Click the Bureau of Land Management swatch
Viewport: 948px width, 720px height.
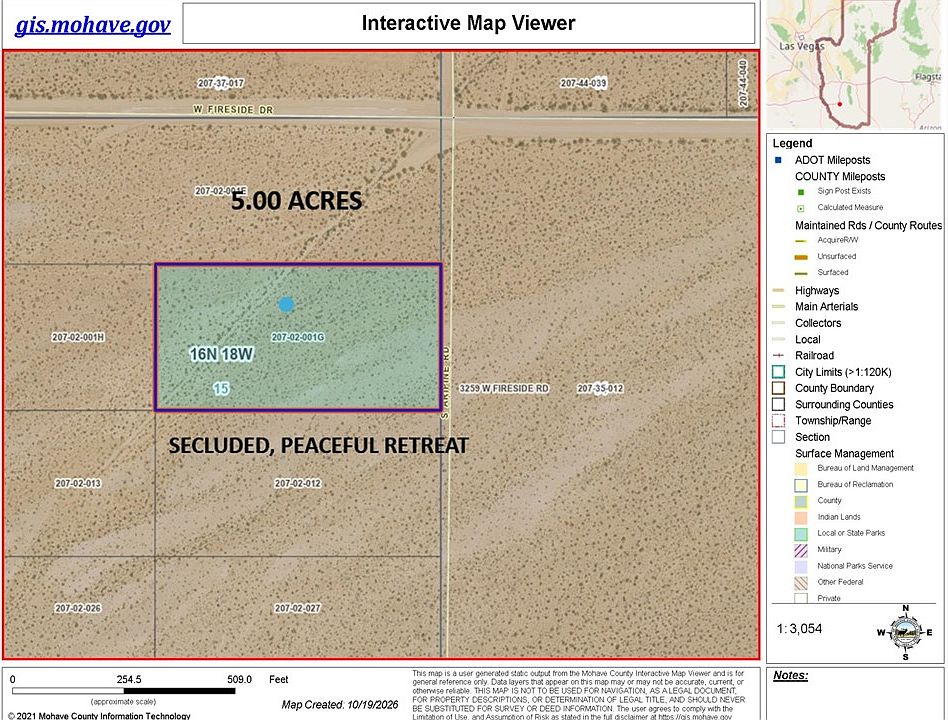pyautogui.click(x=801, y=469)
